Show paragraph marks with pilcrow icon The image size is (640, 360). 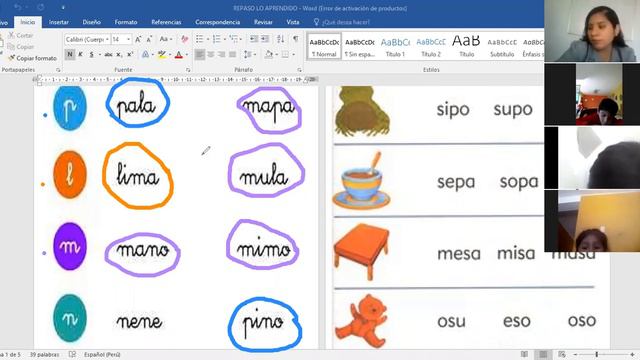click(x=295, y=39)
